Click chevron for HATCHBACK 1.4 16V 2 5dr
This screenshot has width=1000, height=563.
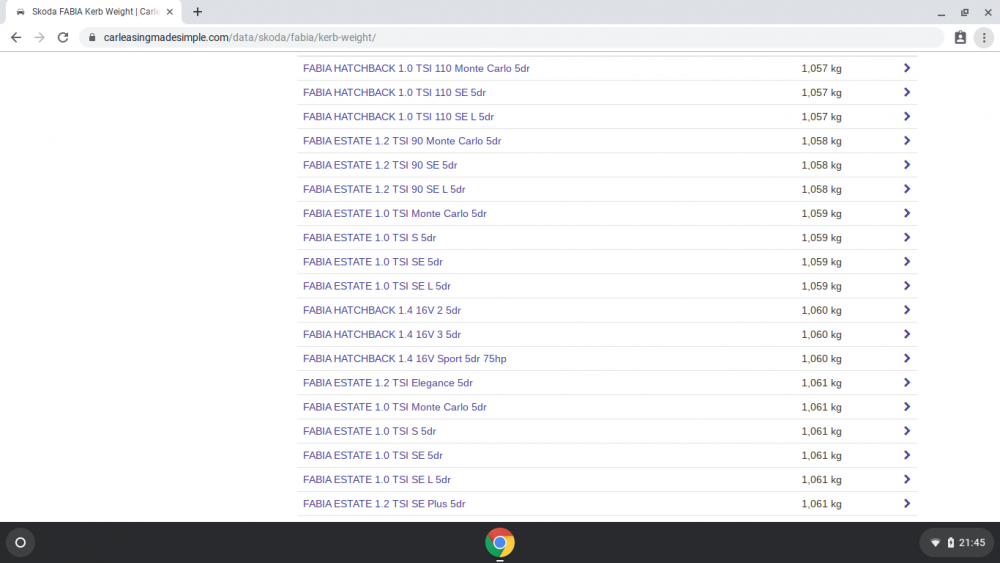[x=907, y=311]
